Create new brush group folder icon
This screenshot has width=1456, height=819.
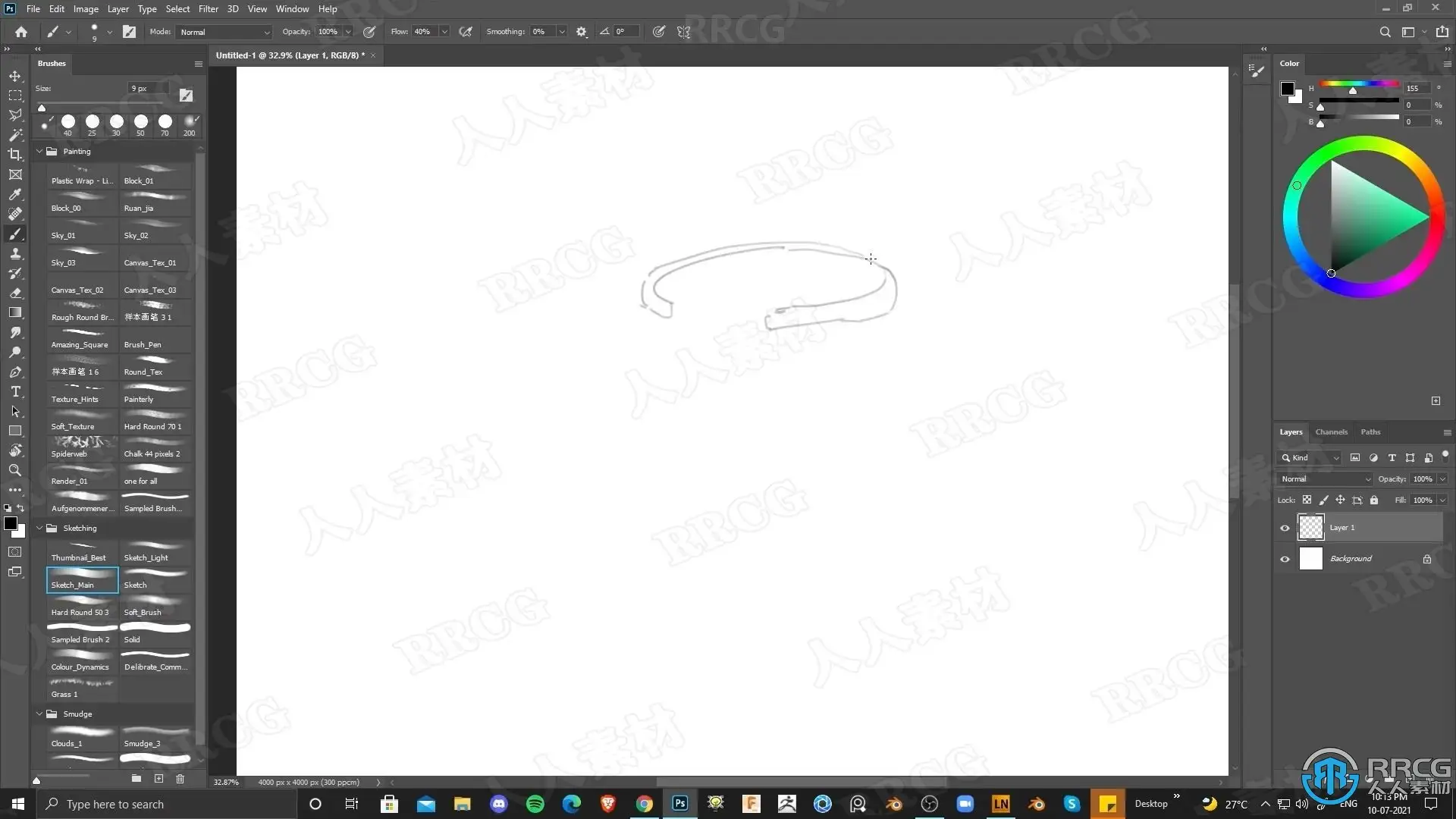(x=136, y=779)
